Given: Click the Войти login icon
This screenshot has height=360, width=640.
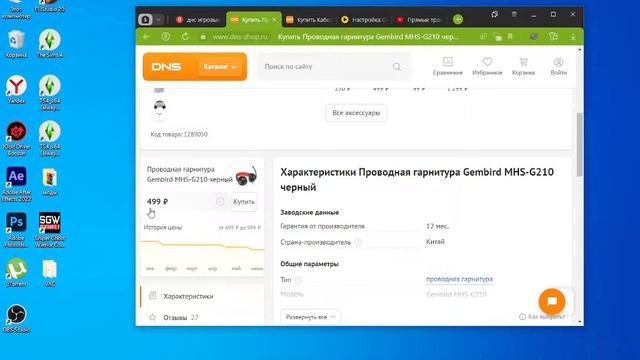Looking at the screenshot, I should pos(558,66).
